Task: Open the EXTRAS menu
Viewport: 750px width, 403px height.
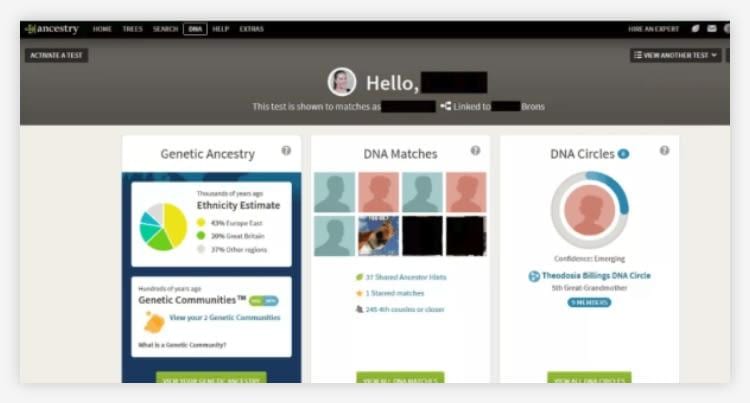Action: 252,29
